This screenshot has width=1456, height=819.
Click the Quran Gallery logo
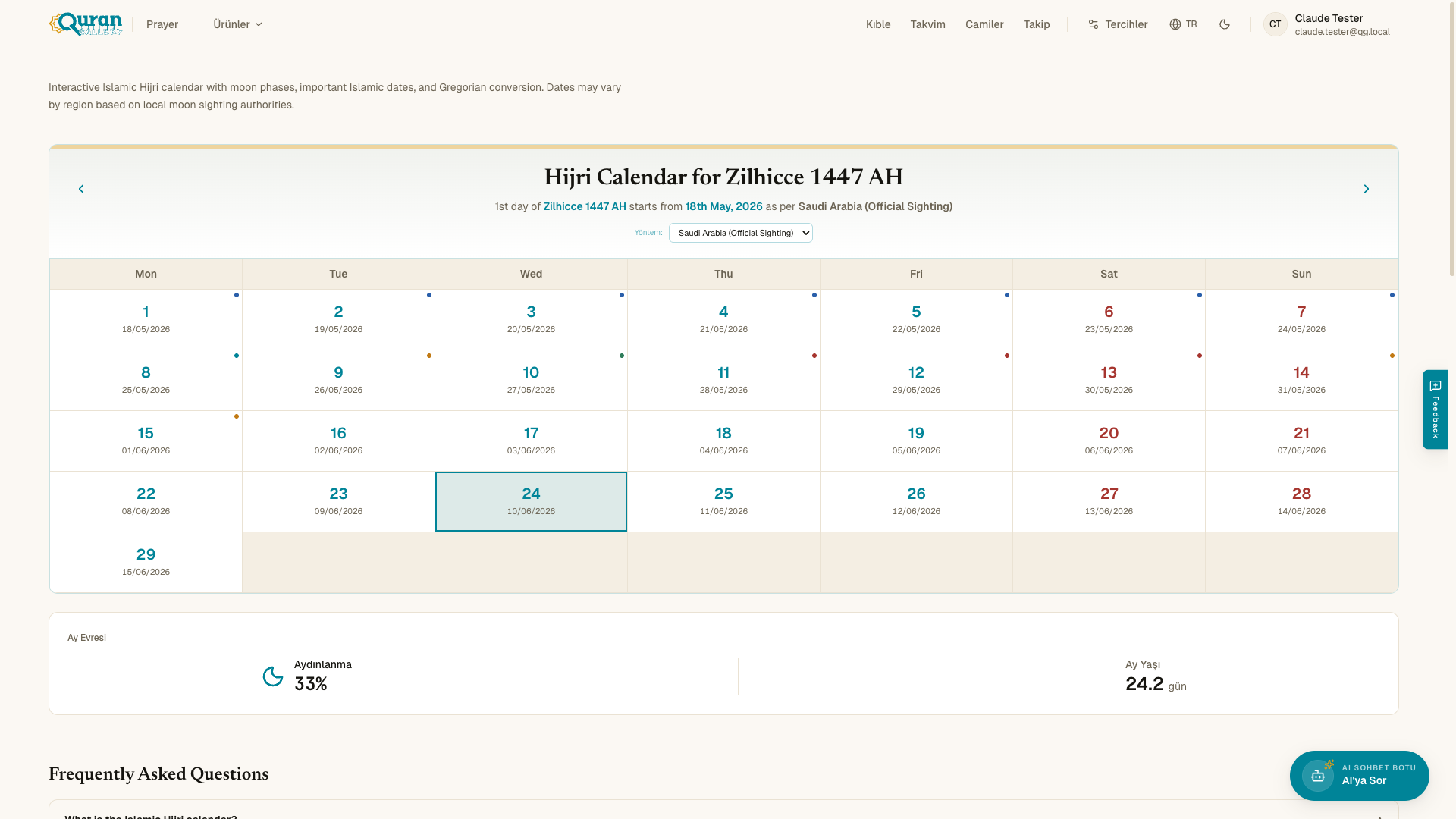(x=86, y=24)
